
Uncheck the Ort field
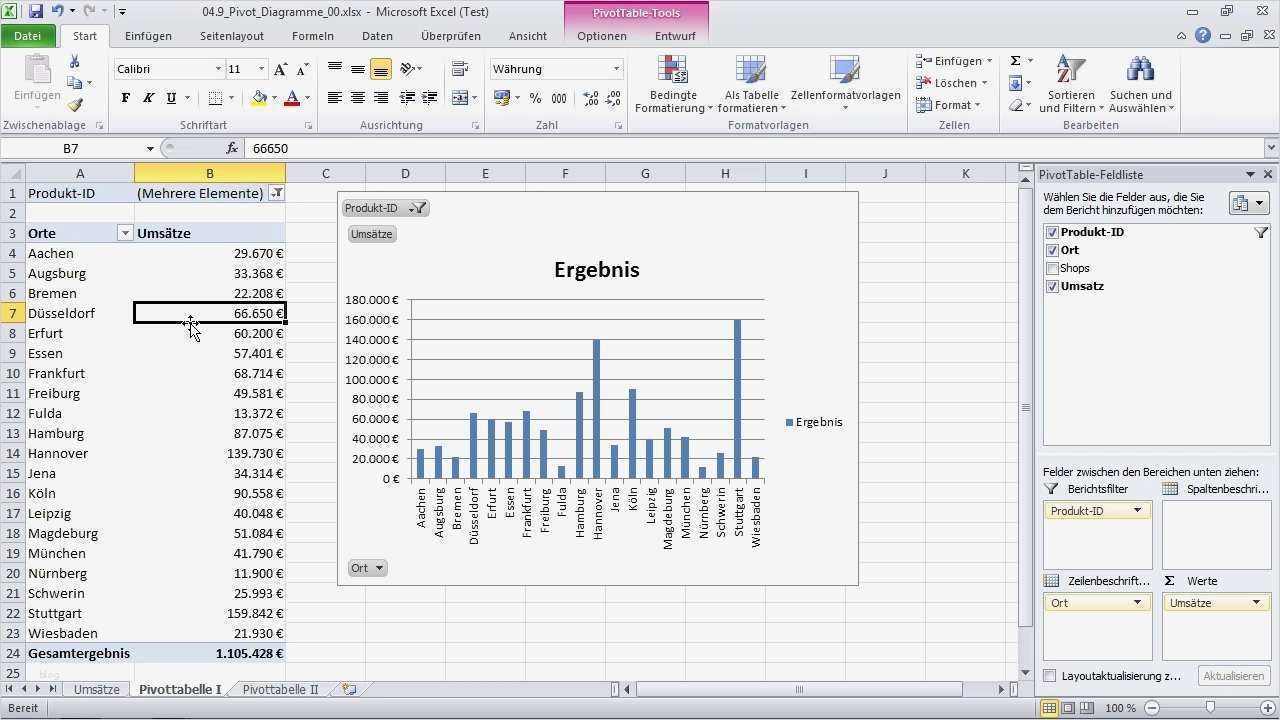click(x=1051, y=250)
